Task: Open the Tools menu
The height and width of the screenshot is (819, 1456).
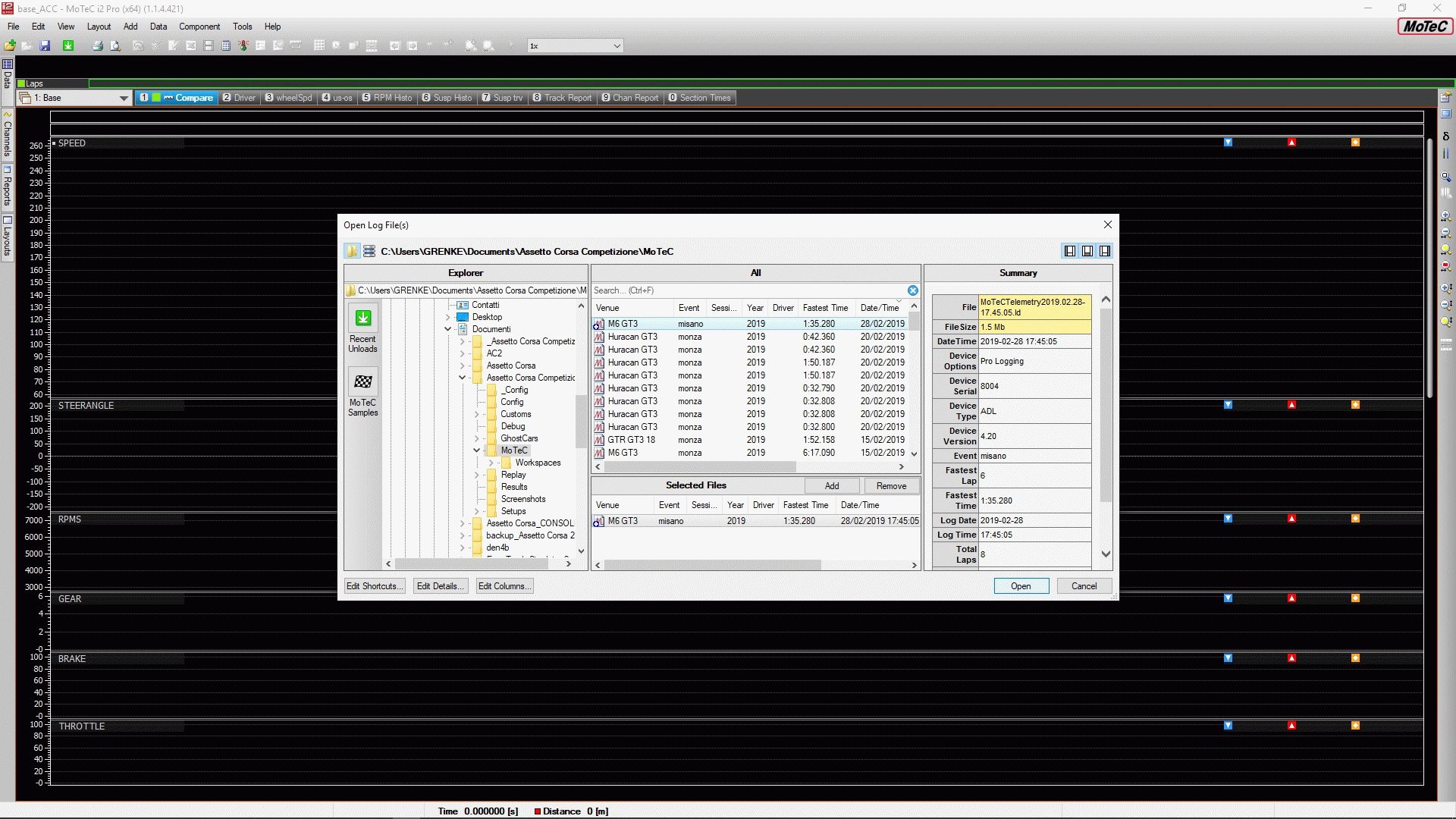Action: pyautogui.click(x=243, y=27)
